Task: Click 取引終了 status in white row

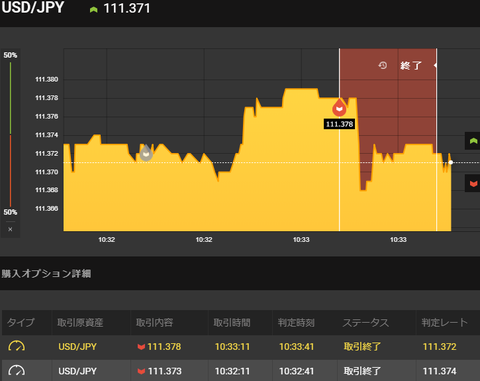Action: click(x=362, y=371)
